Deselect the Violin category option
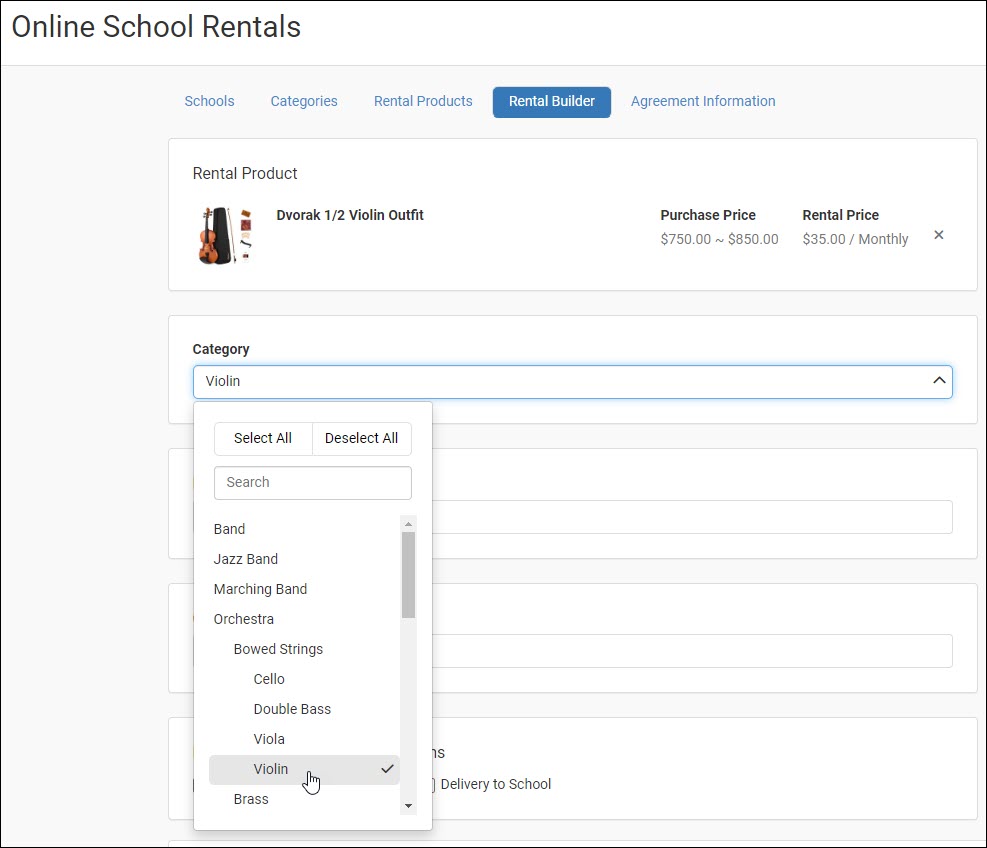 click(305, 769)
